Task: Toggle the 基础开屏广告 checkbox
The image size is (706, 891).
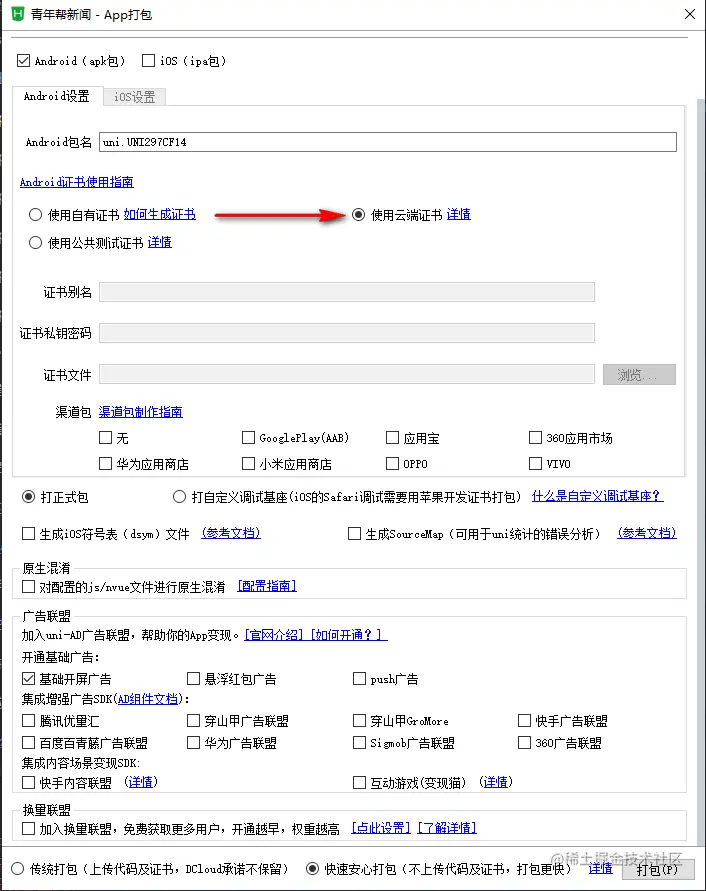Action: [28, 678]
